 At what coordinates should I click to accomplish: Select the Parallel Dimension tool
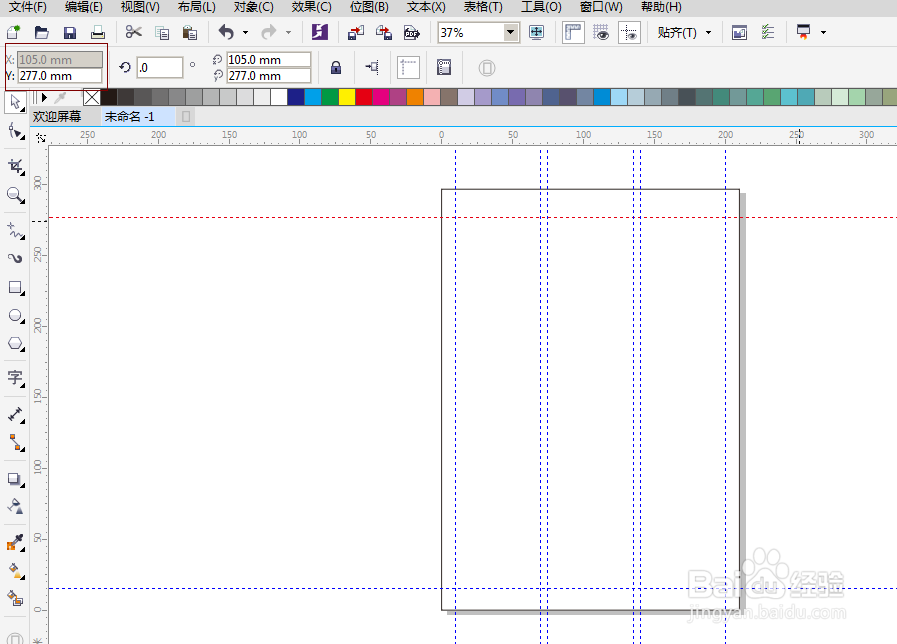15,414
